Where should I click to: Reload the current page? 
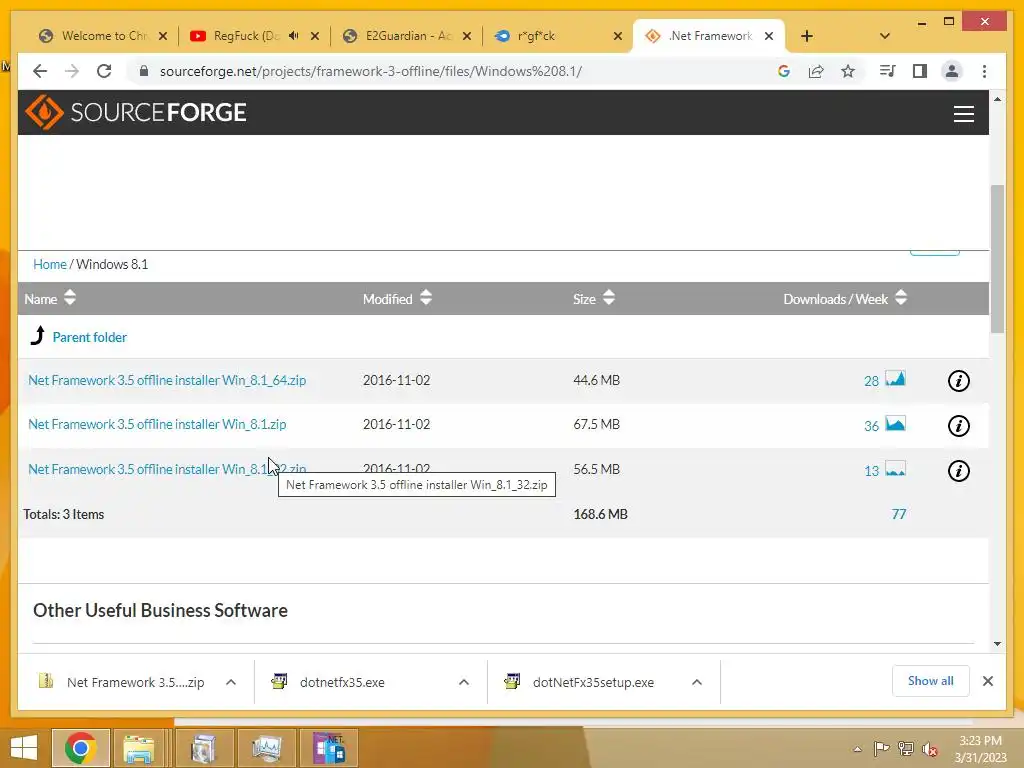pyautogui.click(x=104, y=71)
